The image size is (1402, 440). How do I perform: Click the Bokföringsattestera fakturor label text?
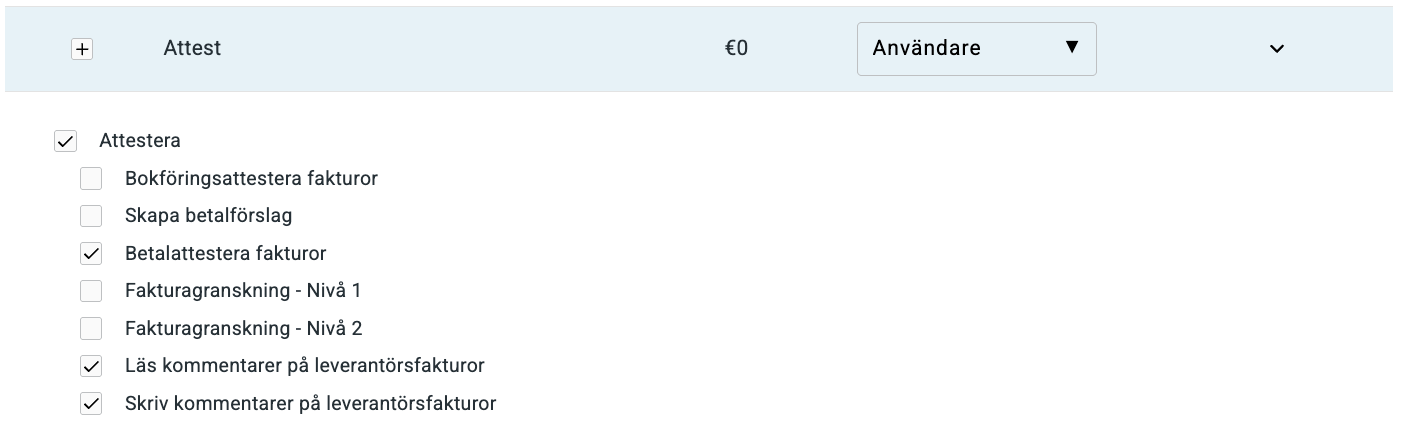pyautogui.click(x=251, y=179)
